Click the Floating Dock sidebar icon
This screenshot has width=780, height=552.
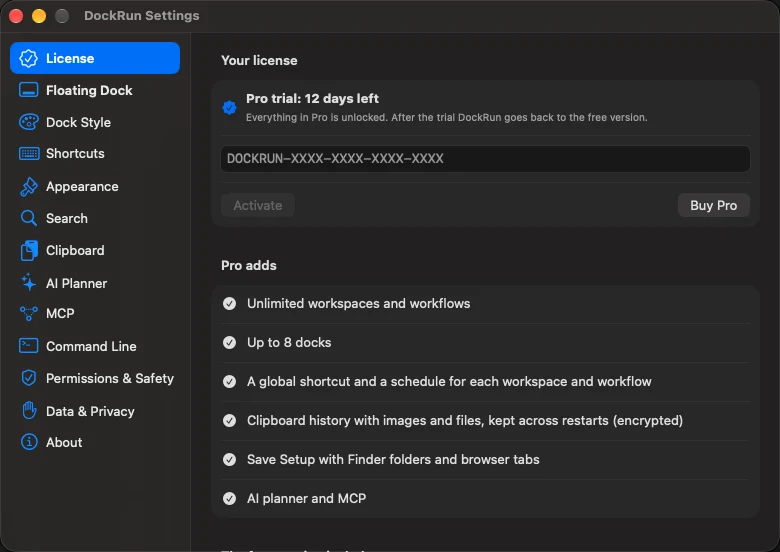point(28,90)
